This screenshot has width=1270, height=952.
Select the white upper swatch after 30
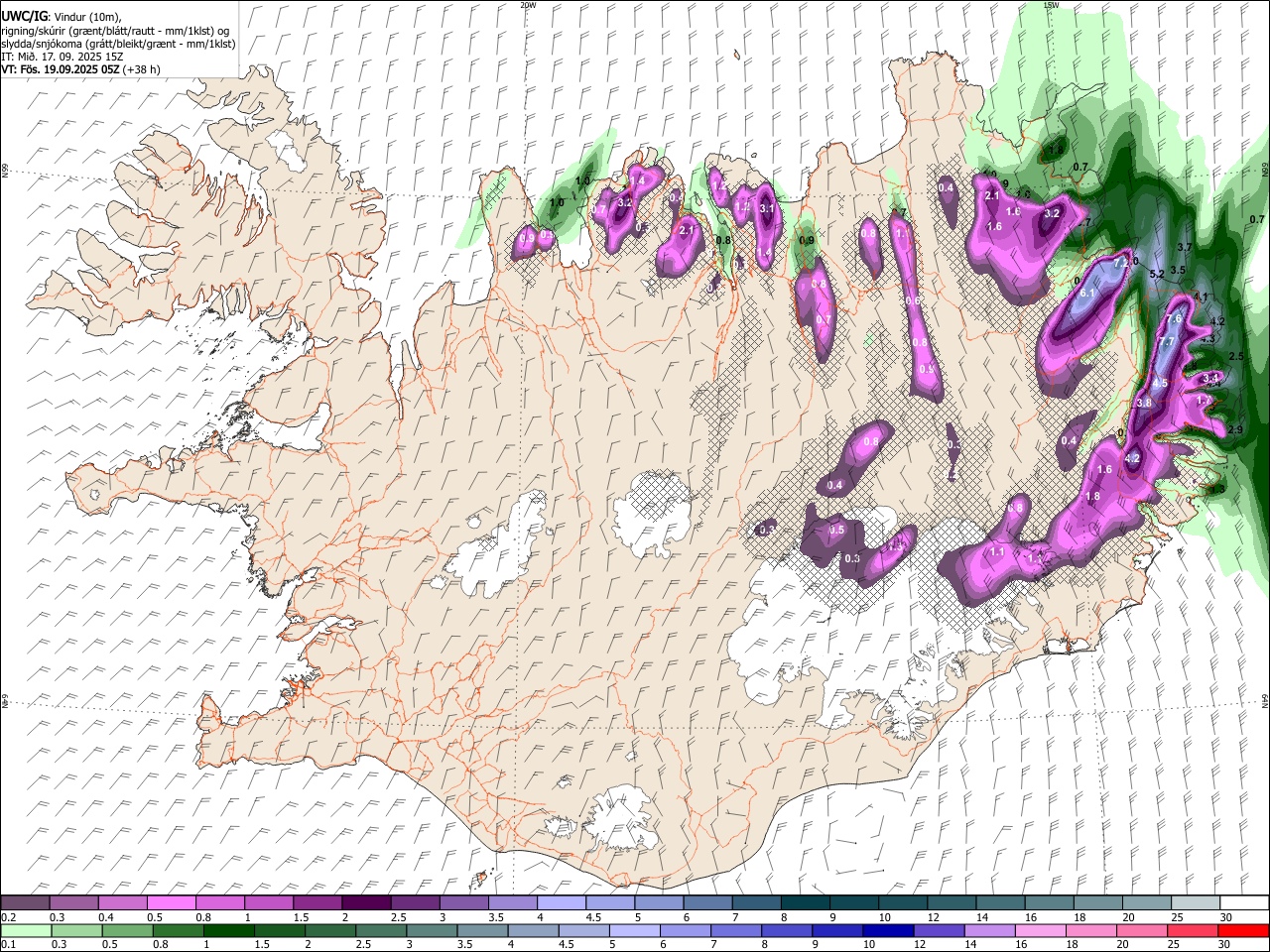click(1244, 903)
